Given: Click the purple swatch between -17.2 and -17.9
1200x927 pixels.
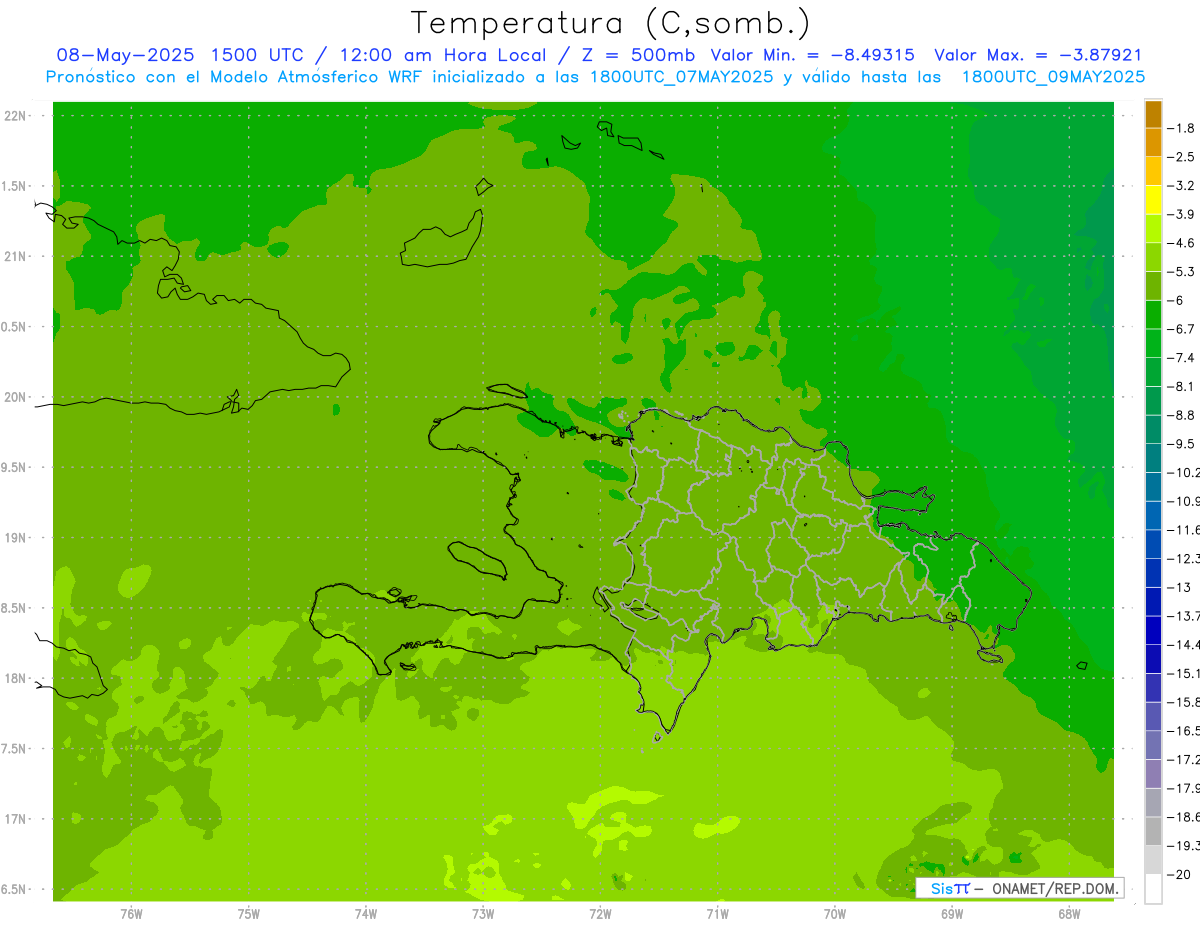Looking at the screenshot, I should [1153, 773].
